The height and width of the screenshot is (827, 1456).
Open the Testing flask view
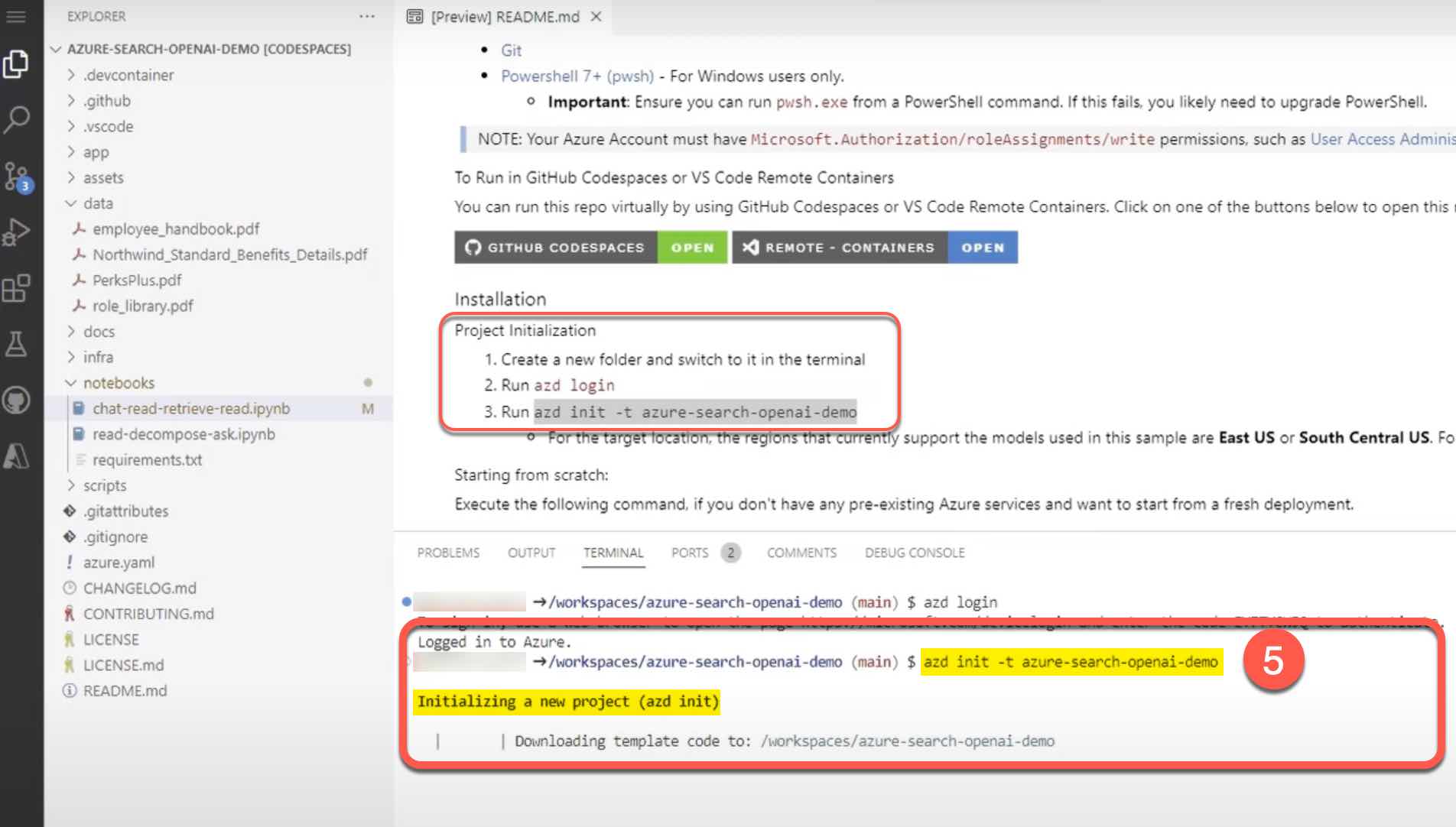tap(16, 344)
